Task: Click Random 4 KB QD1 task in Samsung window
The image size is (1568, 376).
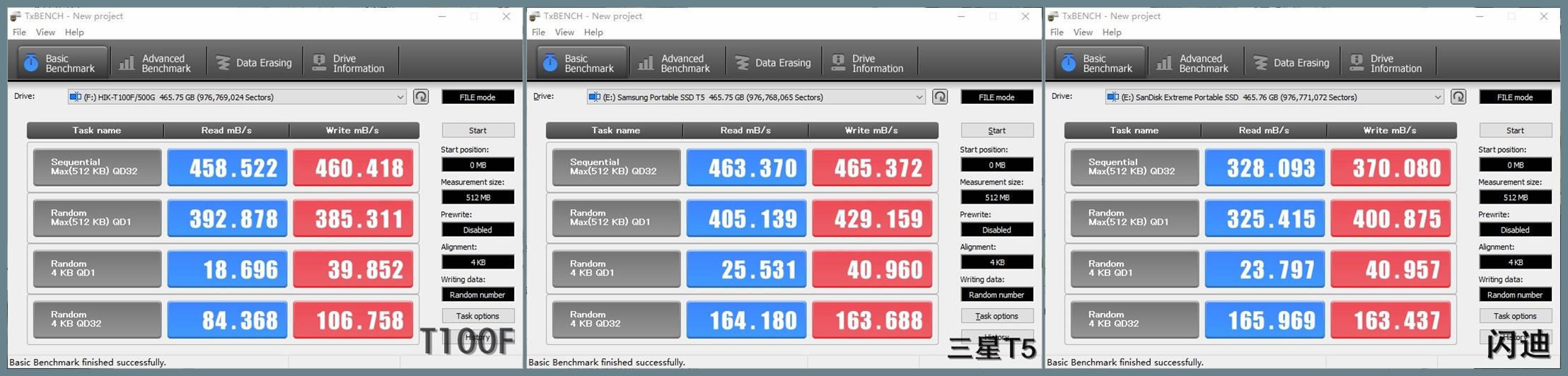Action: pyautogui.click(x=615, y=269)
